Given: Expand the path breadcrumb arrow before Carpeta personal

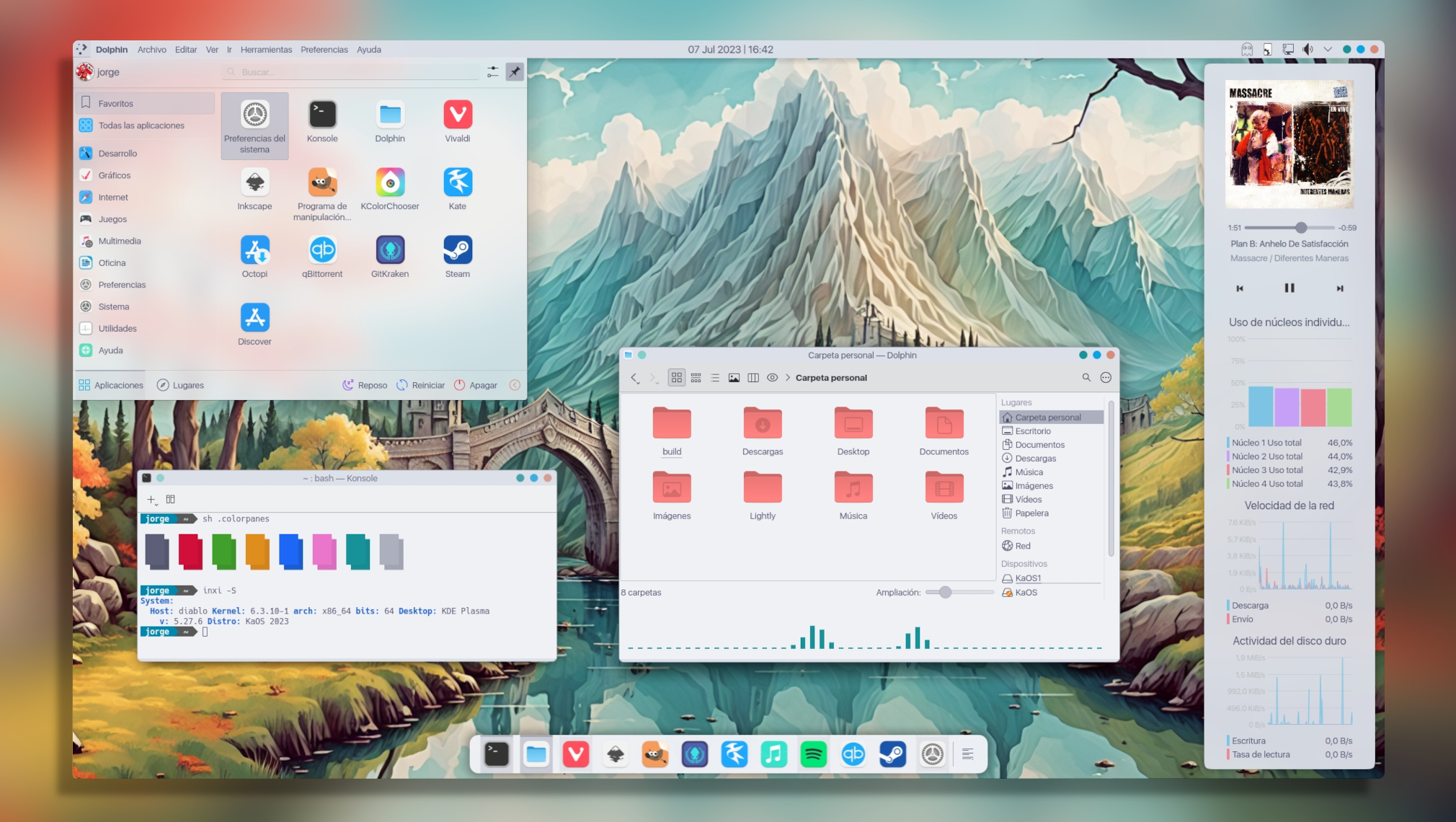Looking at the screenshot, I should (788, 378).
